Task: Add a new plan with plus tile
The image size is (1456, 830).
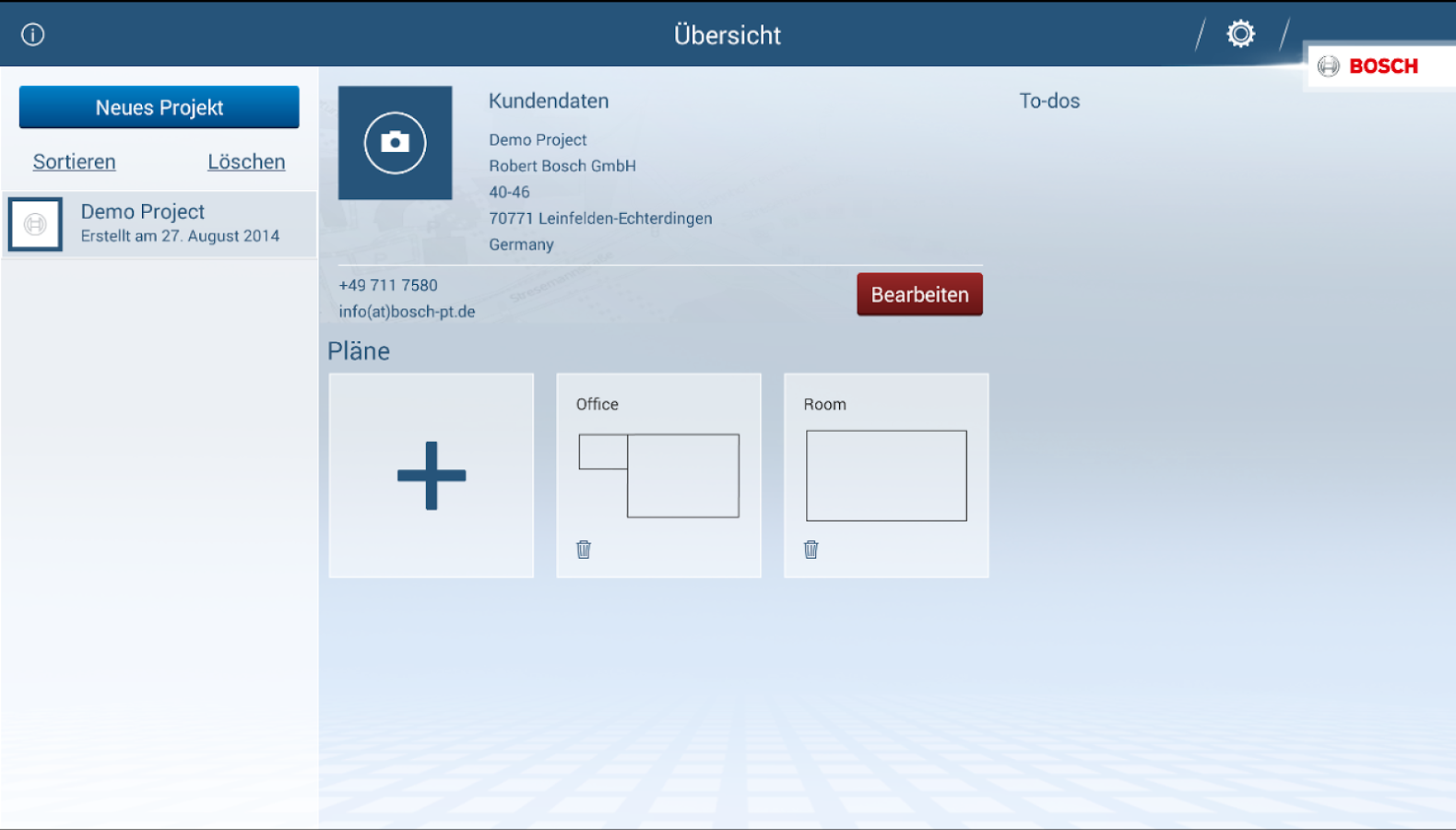Action: 432,476
